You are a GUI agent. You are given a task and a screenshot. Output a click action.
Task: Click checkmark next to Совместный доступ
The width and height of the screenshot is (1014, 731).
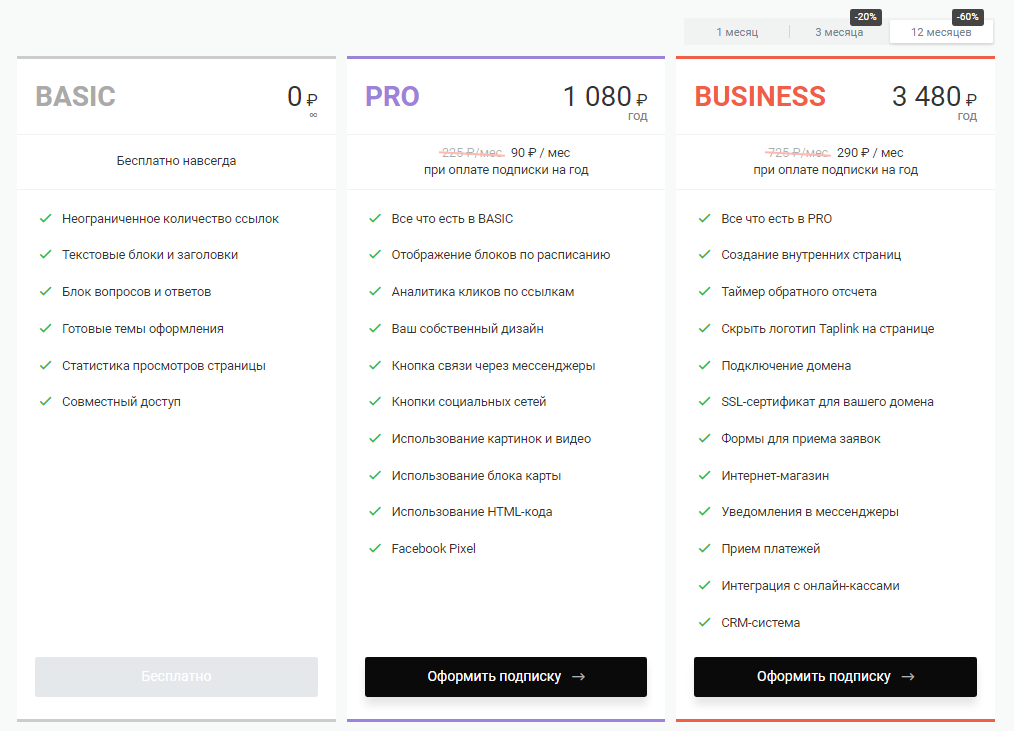tap(45, 401)
